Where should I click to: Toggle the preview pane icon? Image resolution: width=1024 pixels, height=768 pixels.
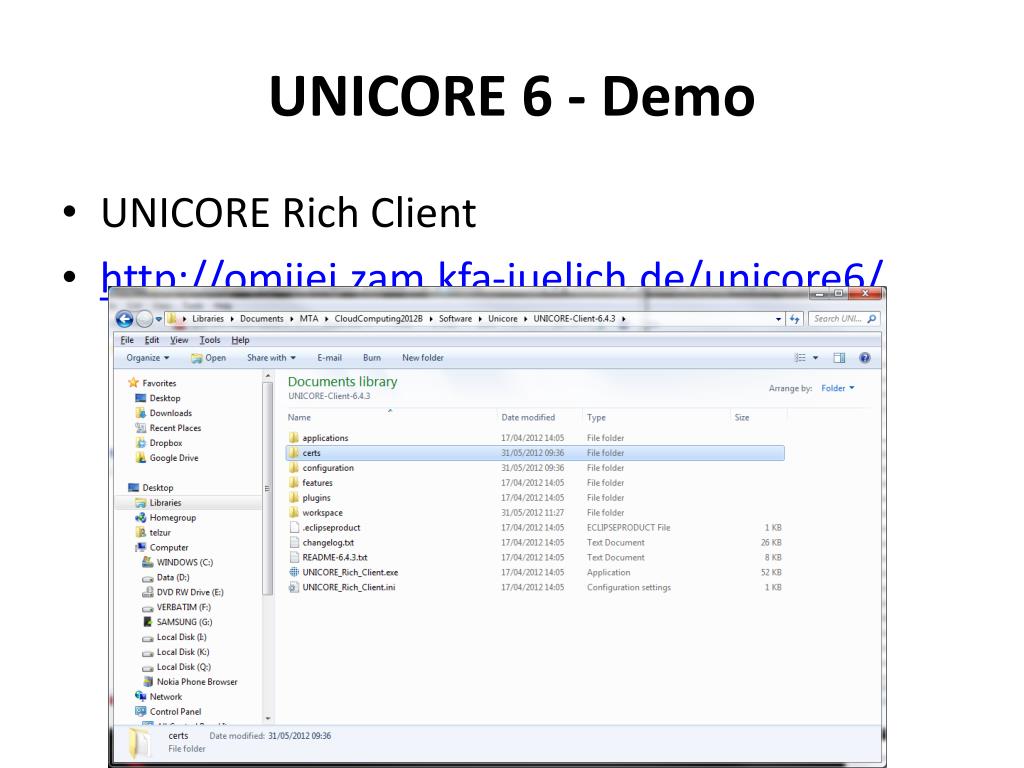coord(839,358)
